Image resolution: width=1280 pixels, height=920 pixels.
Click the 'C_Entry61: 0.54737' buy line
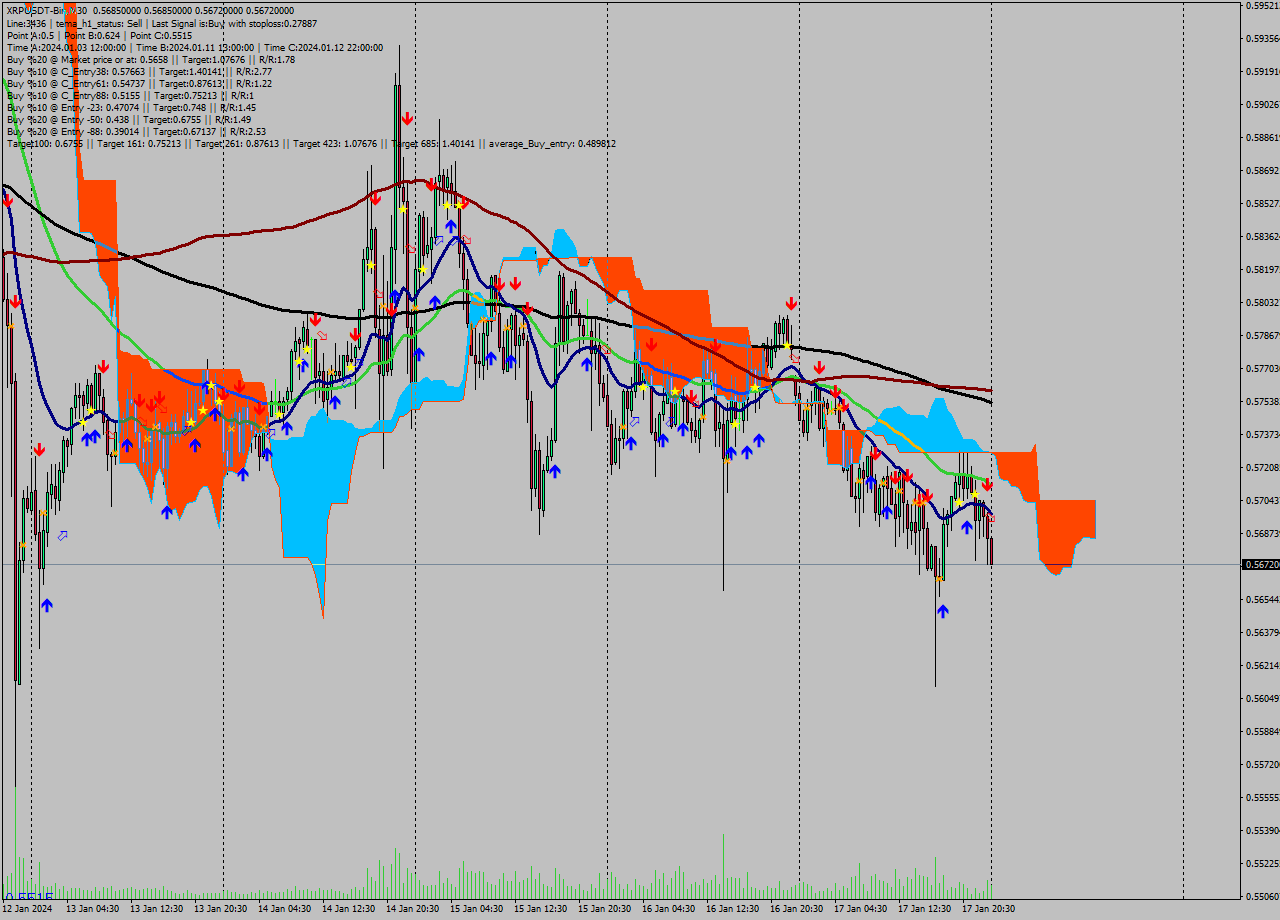point(139,83)
